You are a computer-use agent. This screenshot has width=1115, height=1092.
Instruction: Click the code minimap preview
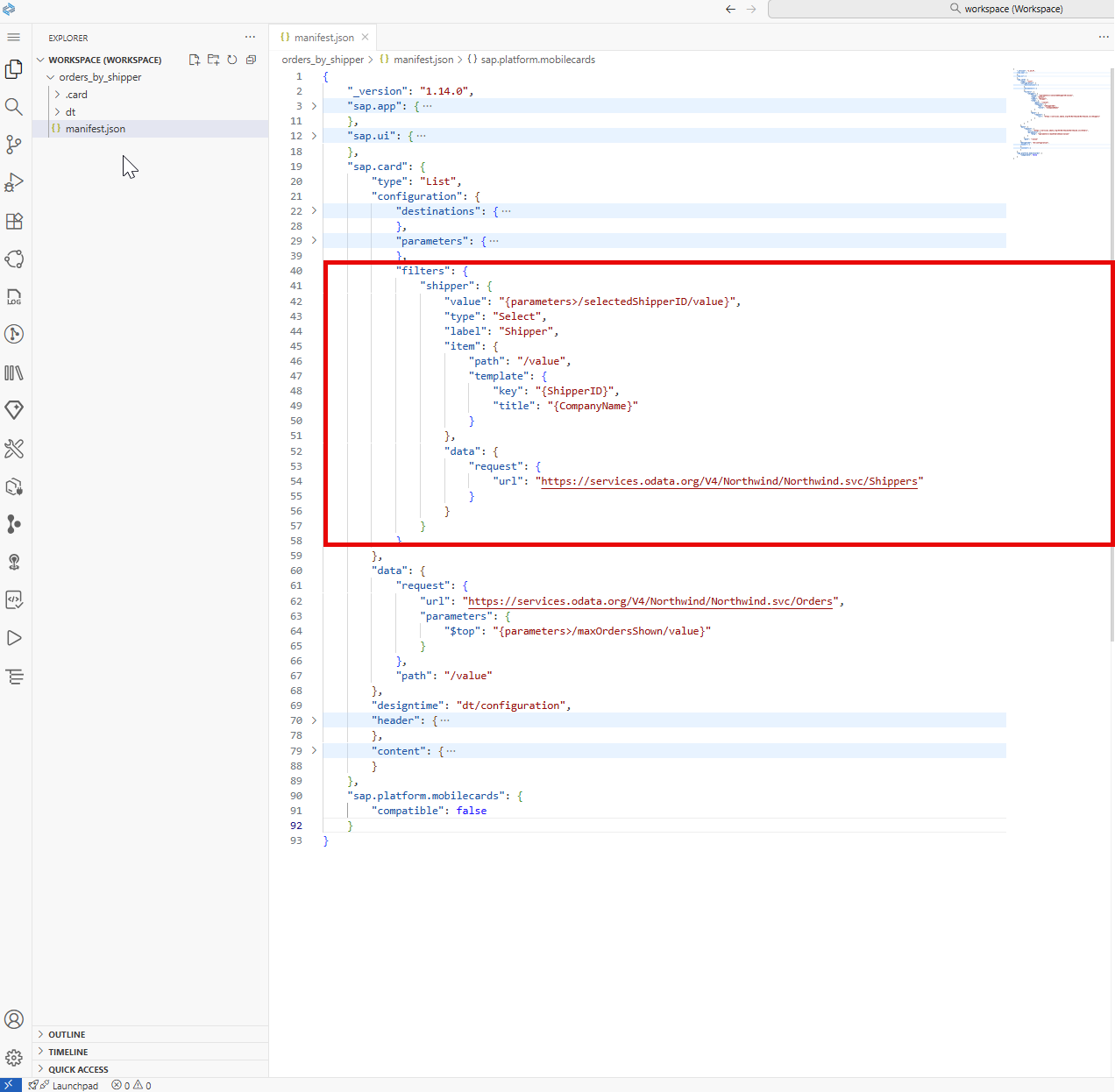(1058, 112)
